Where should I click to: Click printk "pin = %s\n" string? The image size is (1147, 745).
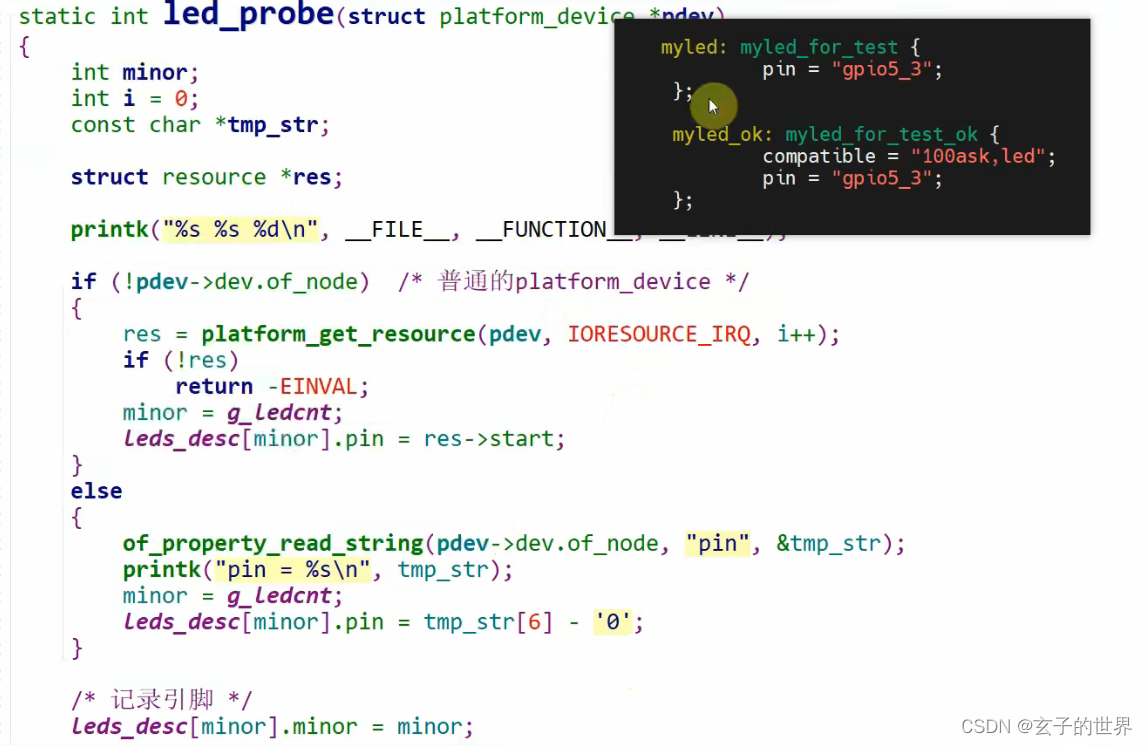pyautogui.click(x=293, y=569)
